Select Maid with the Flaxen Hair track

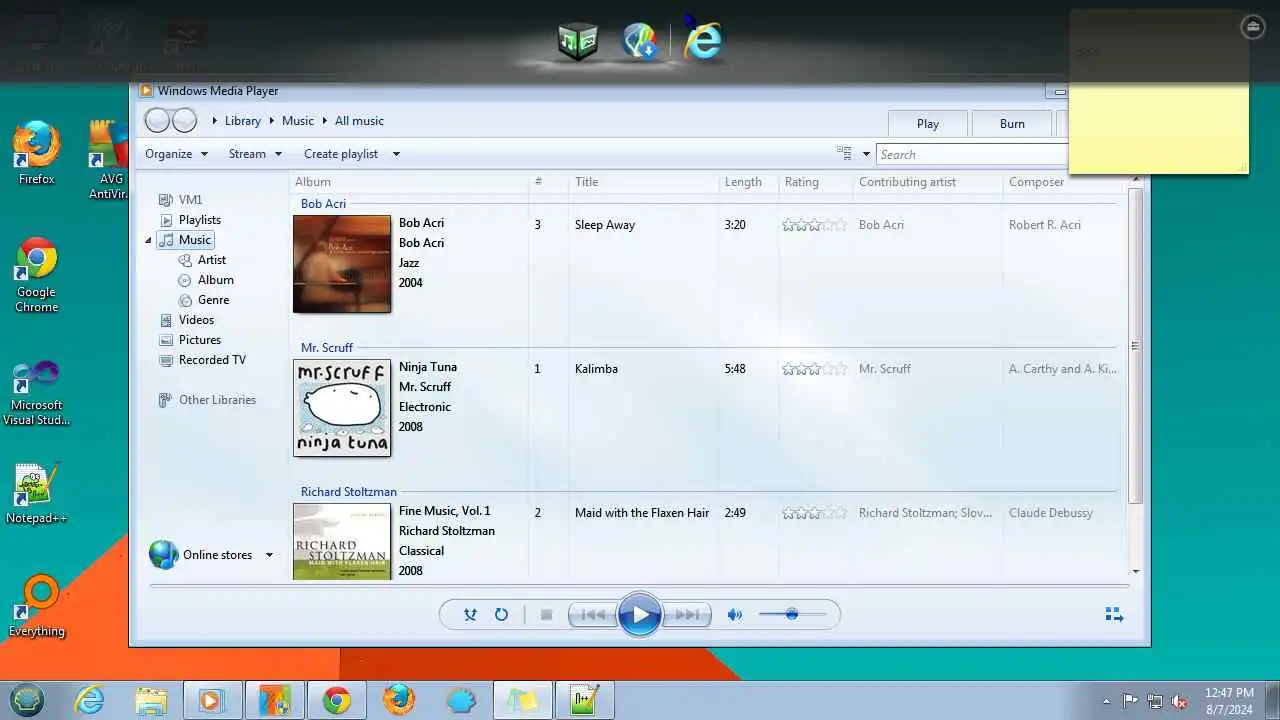point(642,513)
